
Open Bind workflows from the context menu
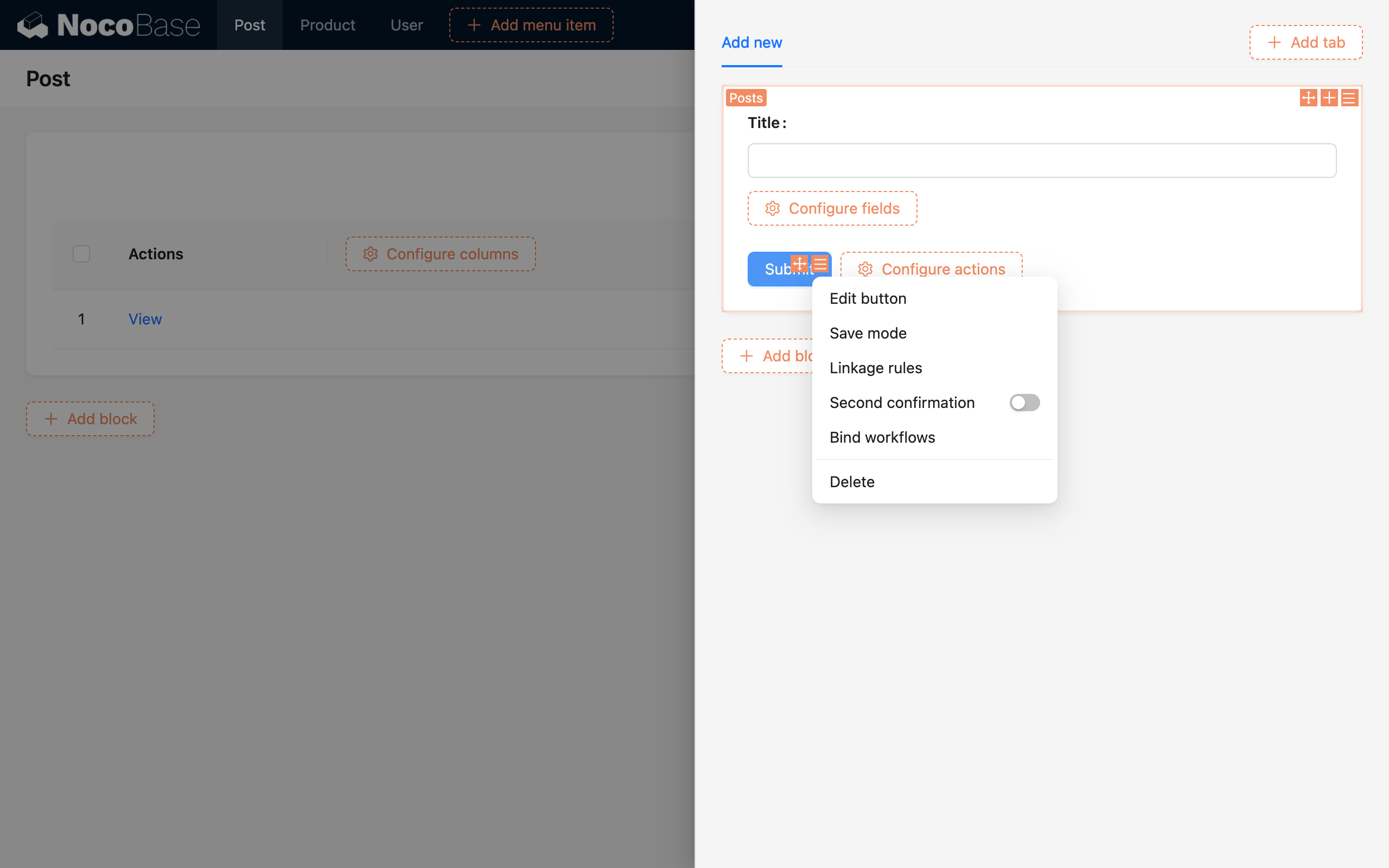pos(882,437)
